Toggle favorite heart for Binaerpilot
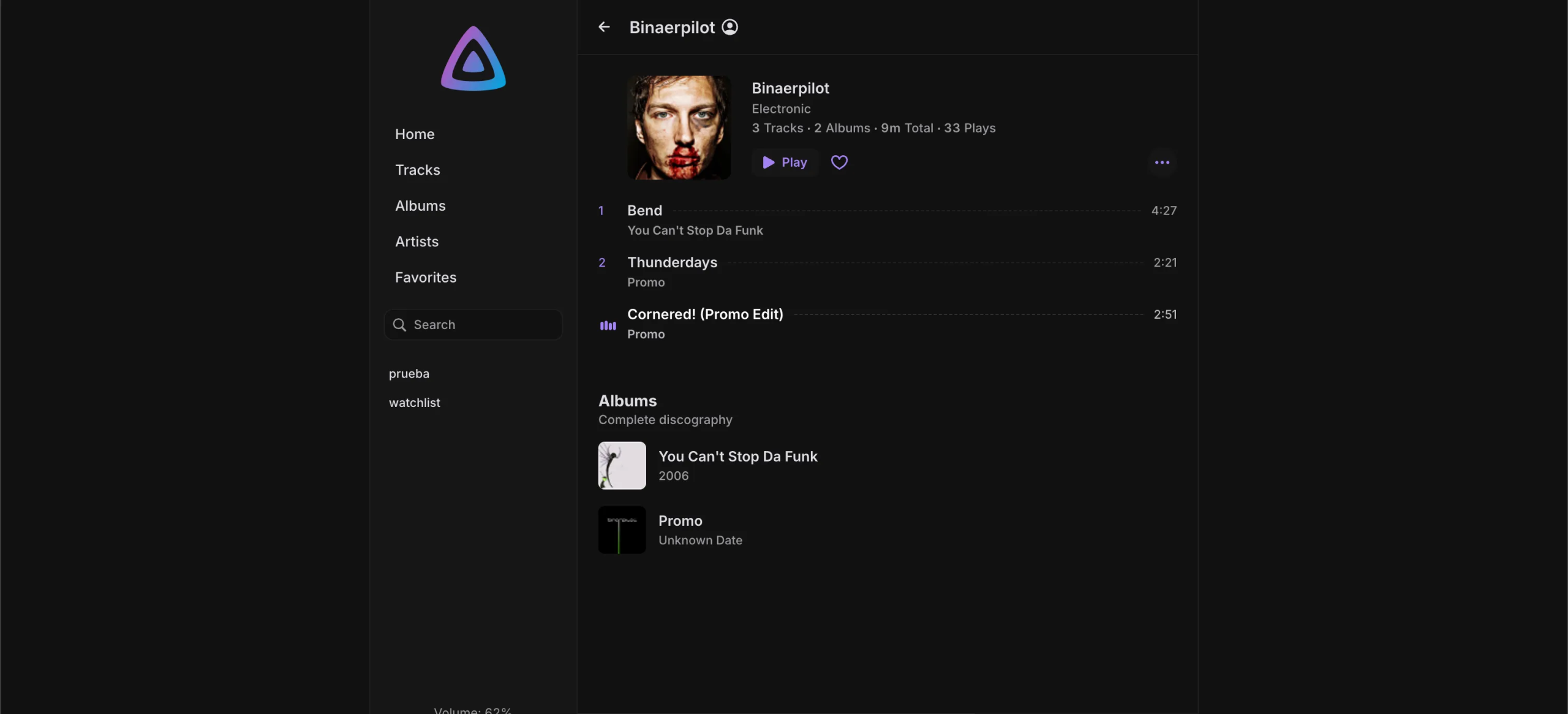The height and width of the screenshot is (714, 1568). coord(839,162)
